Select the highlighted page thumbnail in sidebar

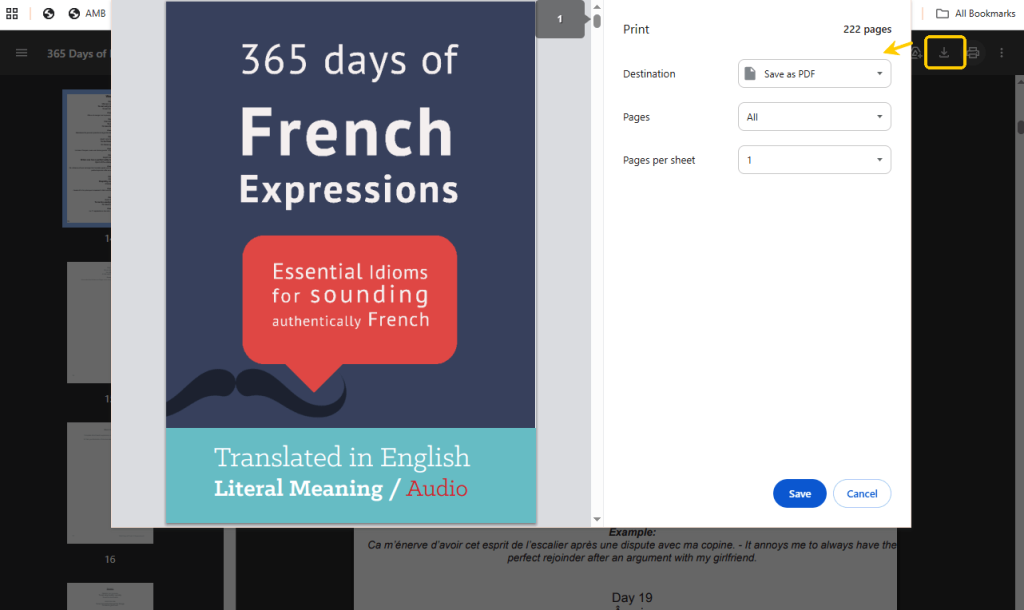[87, 158]
